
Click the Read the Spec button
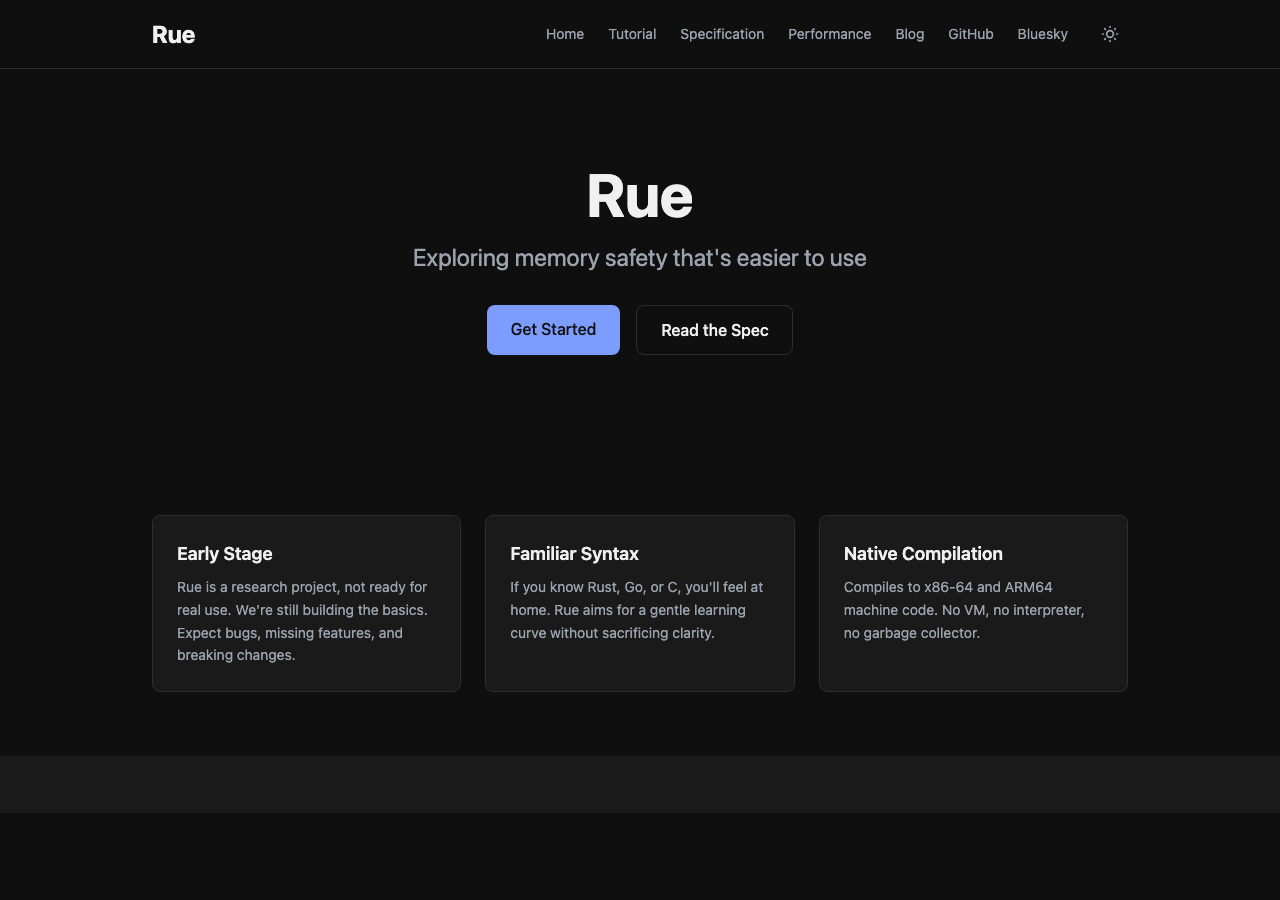(x=714, y=329)
